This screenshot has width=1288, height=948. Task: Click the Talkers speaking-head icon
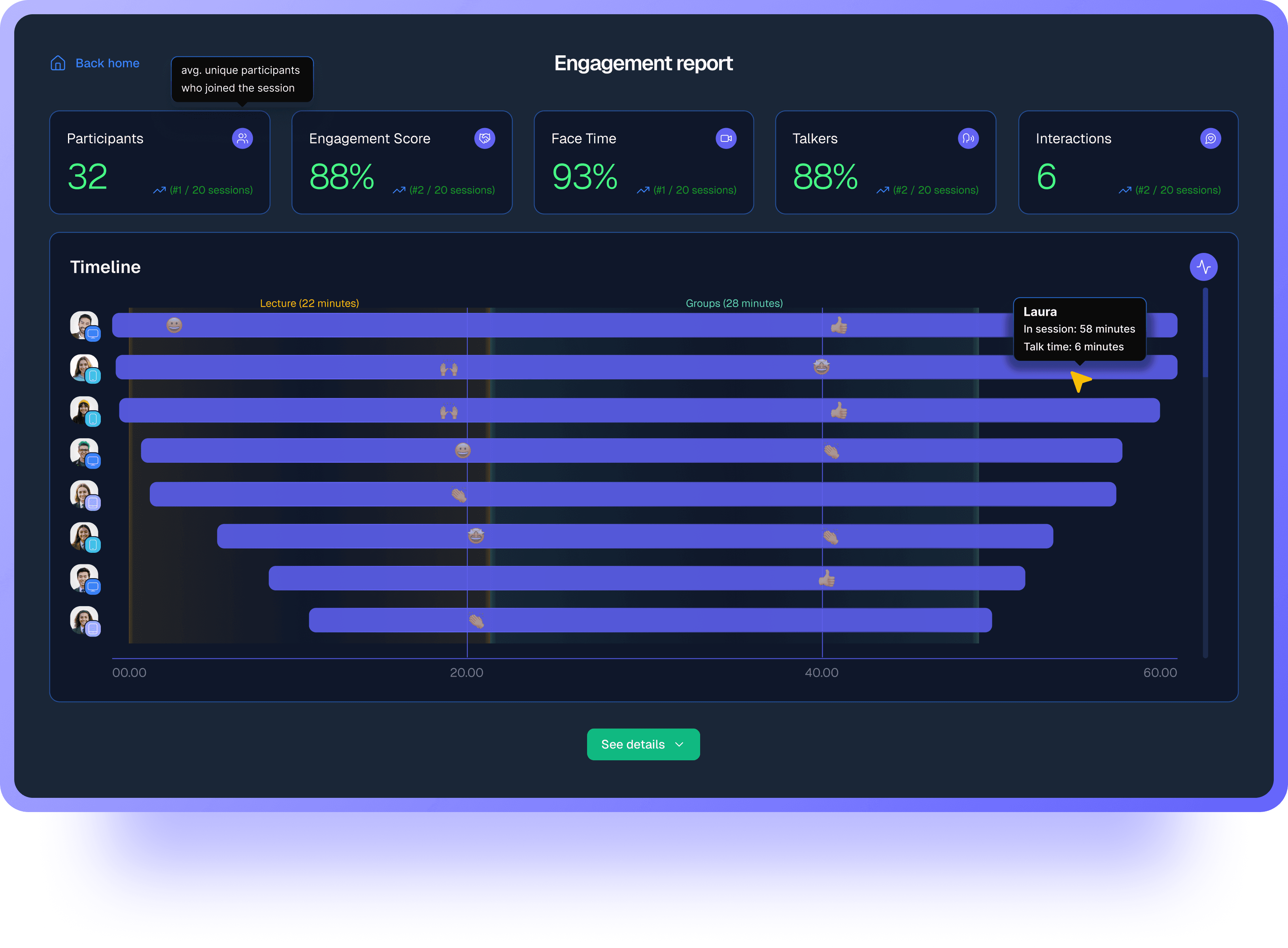click(x=968, y=138)
